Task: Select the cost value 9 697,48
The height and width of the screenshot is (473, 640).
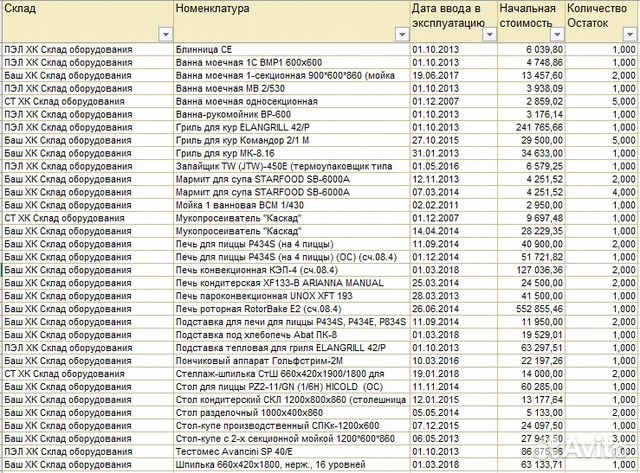Action: (531, 218)
